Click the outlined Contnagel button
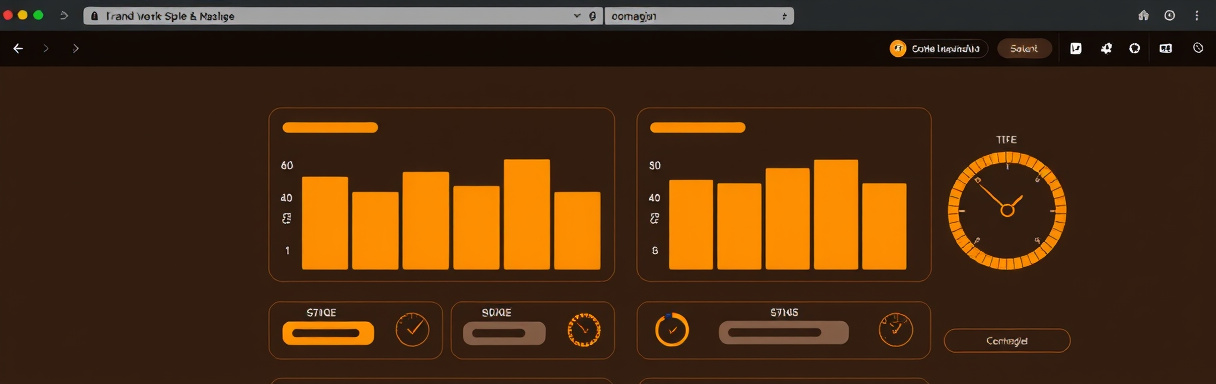The image size is (1216, 384). click(1007, 341)
